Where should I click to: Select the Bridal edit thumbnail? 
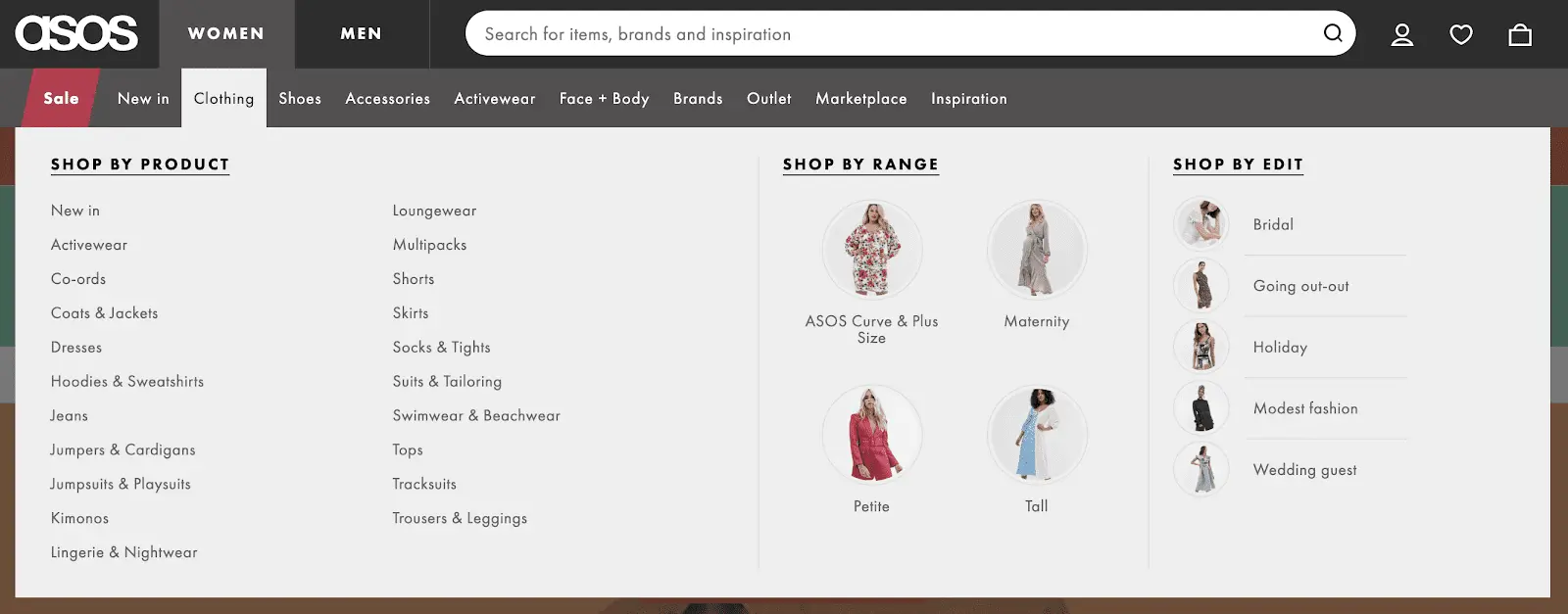pyautogui.click(x=1201, y=224)
